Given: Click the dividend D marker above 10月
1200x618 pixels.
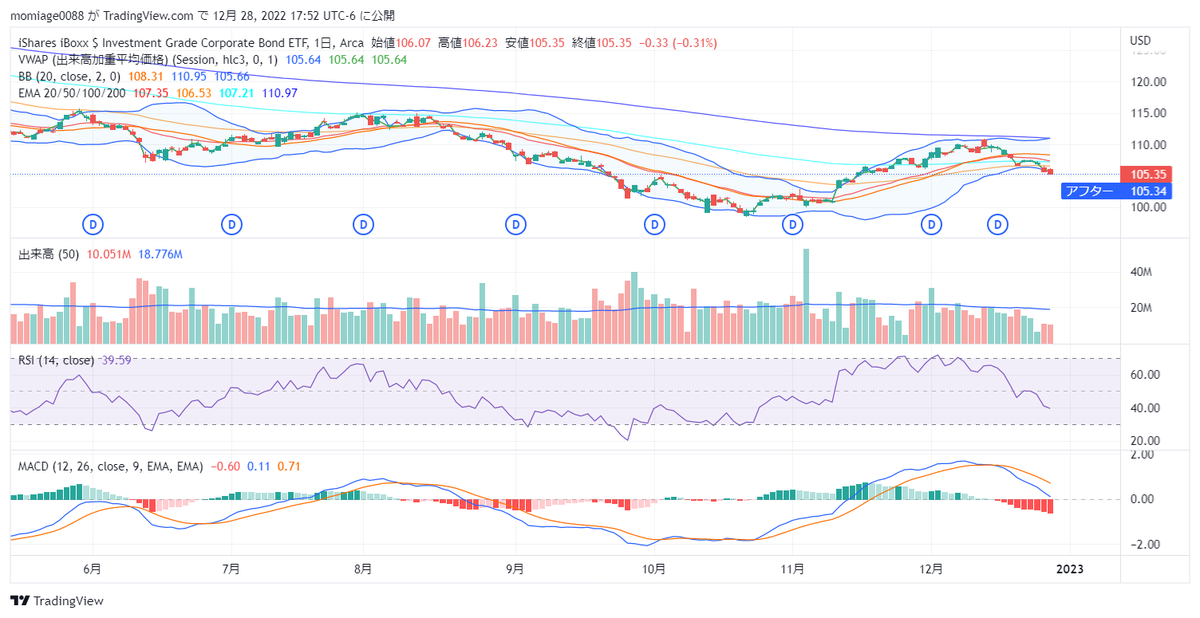Looking at the screenshot, I should (653, 225).
